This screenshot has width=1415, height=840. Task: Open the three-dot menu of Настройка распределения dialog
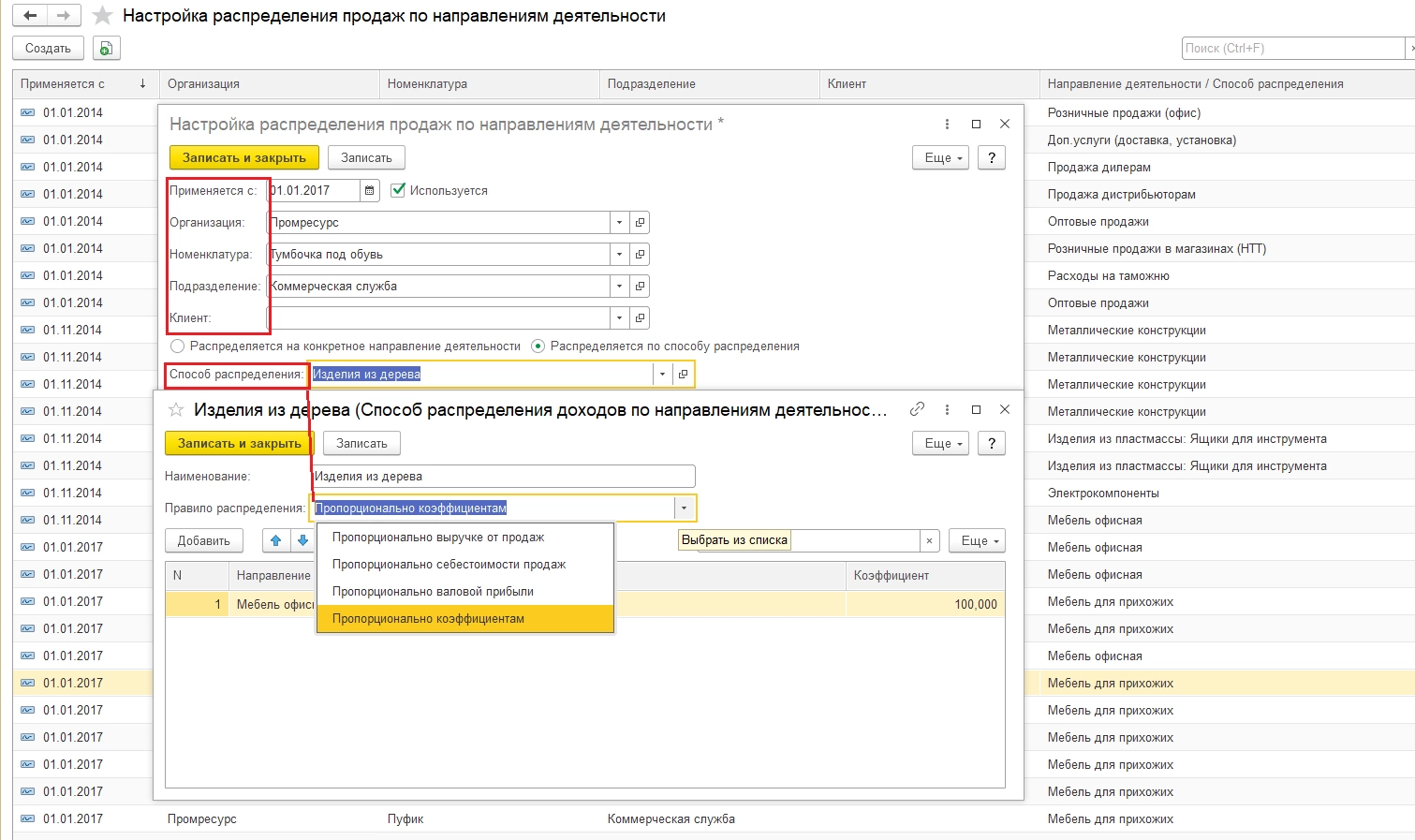click(947, 125)
